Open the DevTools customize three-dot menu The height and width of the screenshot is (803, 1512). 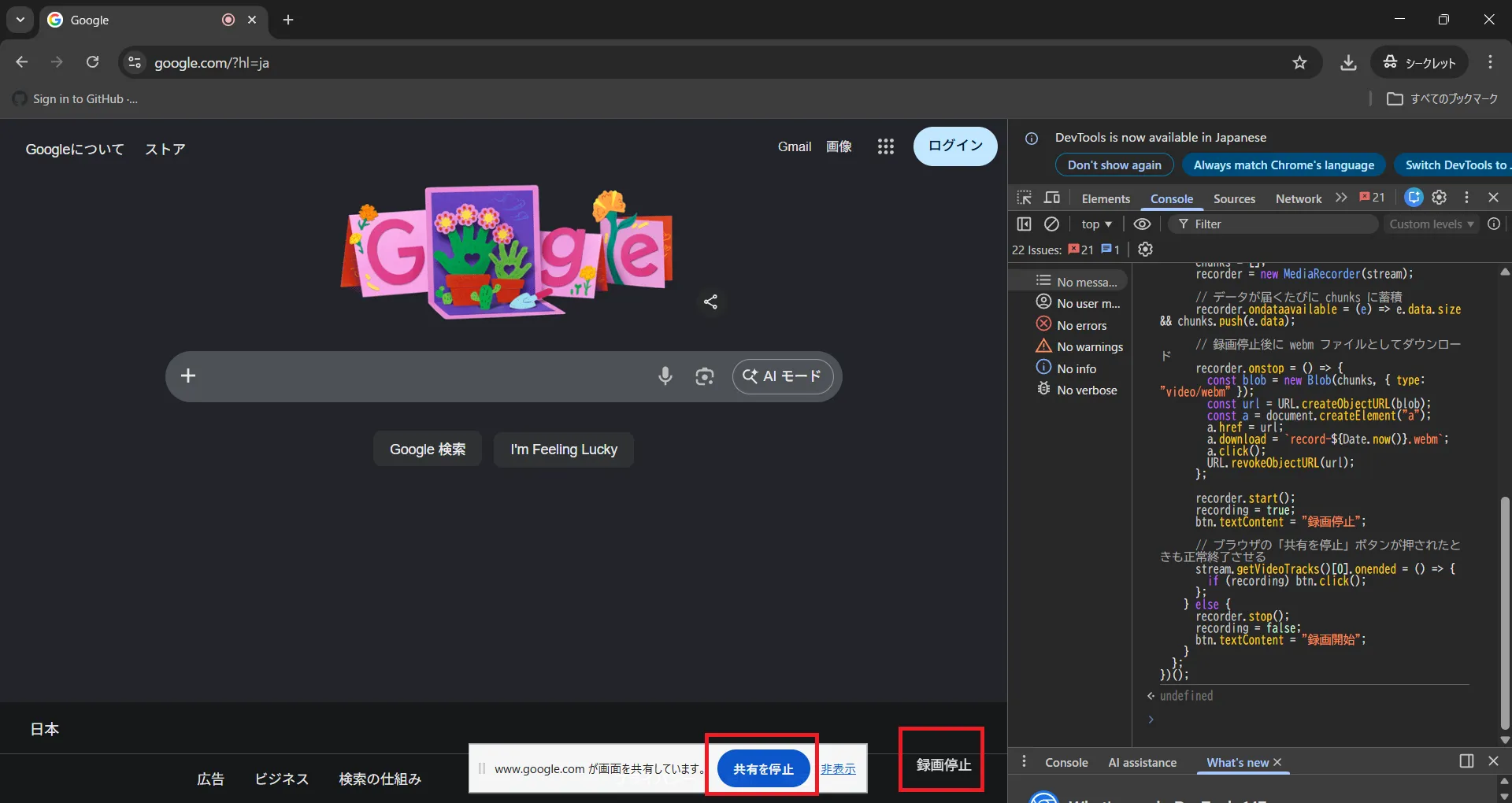pos(1466,198)
